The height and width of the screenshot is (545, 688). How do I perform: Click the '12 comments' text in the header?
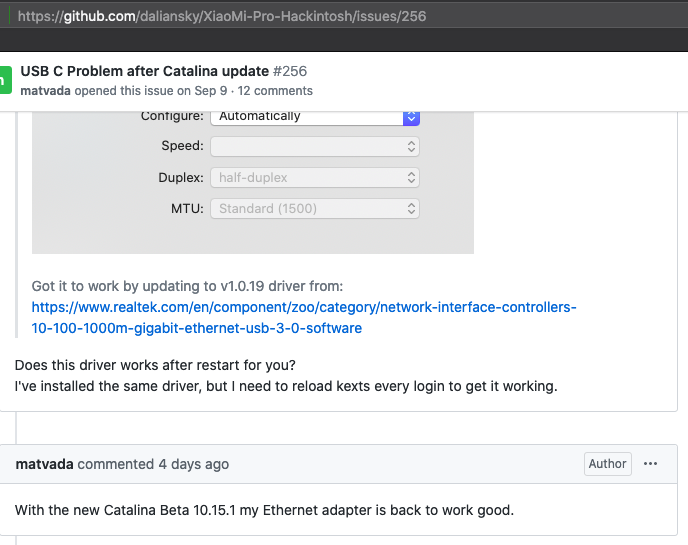(275, 91)
